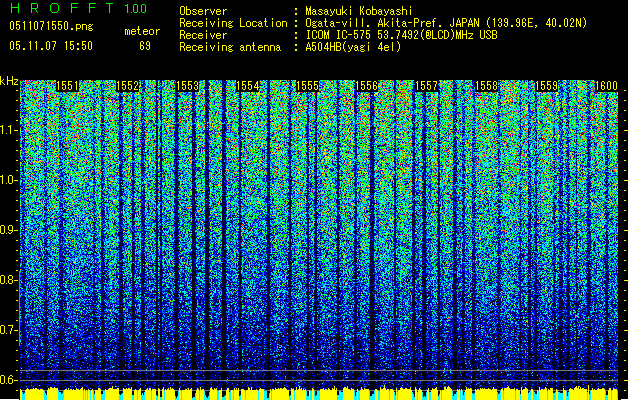Click the 1.0 frequency axis label
The image size is (629, 400).
pyautogui.click(x=8, y=180)
